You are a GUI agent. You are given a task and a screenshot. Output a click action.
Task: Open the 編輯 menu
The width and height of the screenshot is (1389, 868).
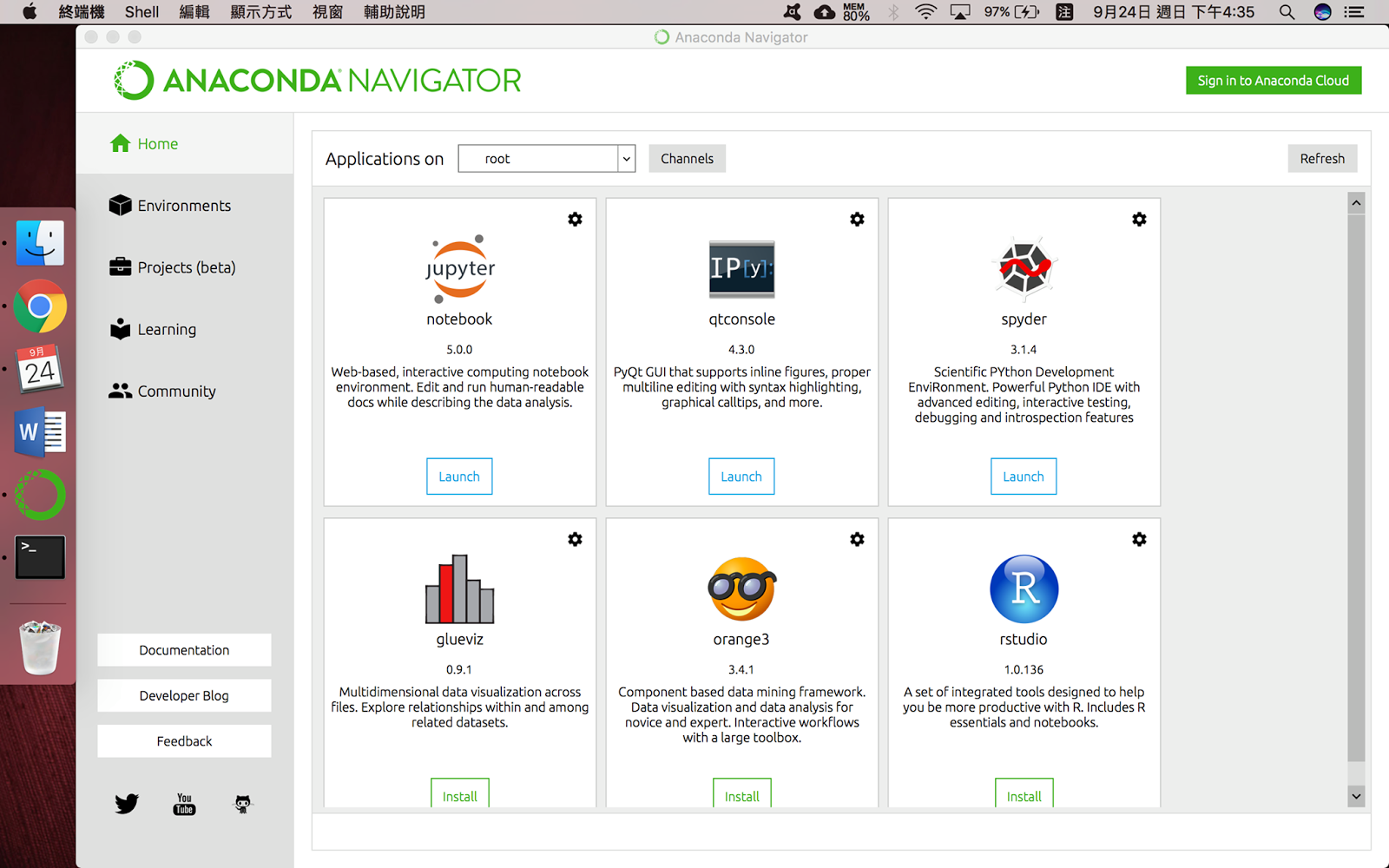click(194, 12)
